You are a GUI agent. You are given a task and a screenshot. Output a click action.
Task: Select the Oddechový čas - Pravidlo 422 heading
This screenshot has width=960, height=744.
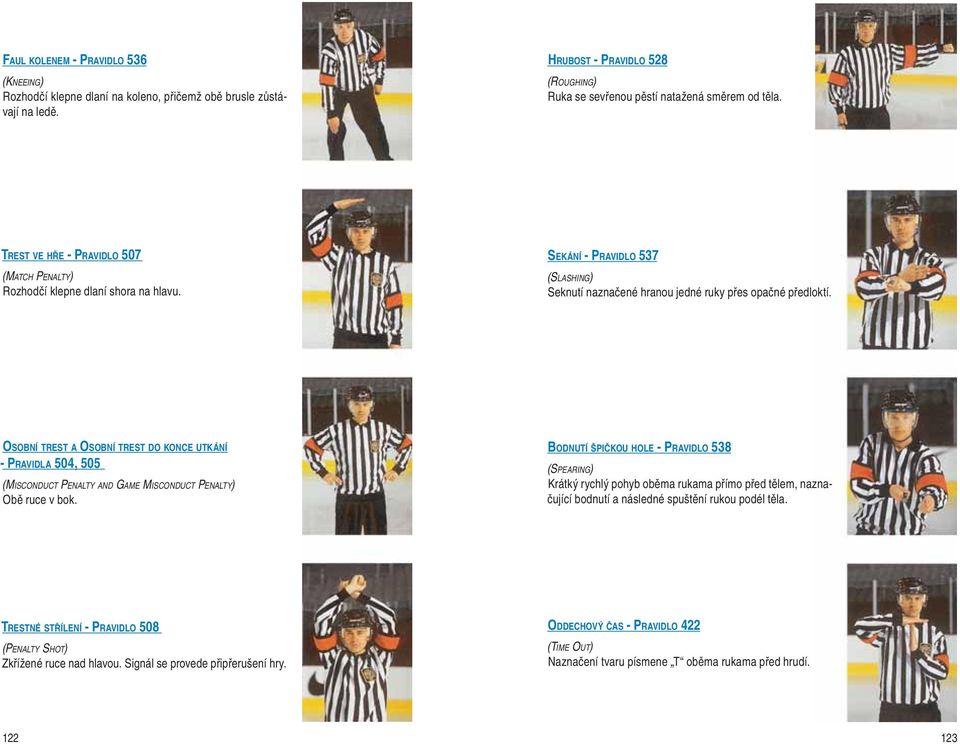pyautogui.click(x=624, y=625)
